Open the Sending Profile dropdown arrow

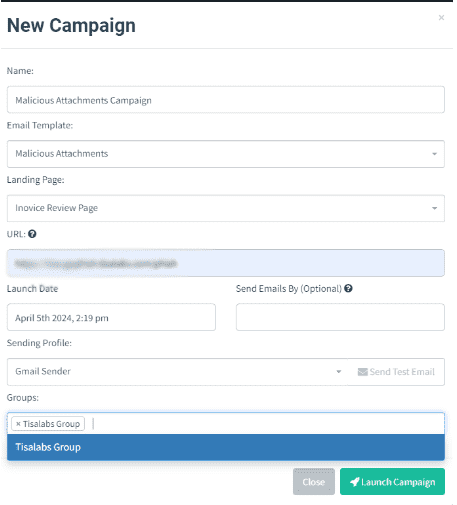point(339,372)
